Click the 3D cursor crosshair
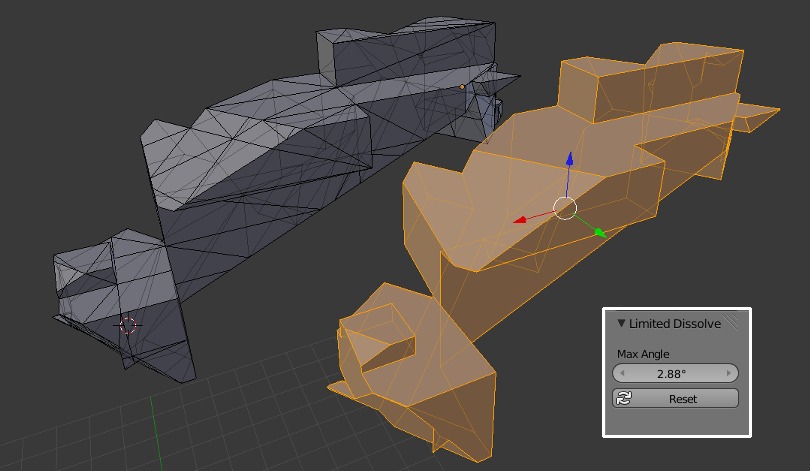 tap(128, 325)
